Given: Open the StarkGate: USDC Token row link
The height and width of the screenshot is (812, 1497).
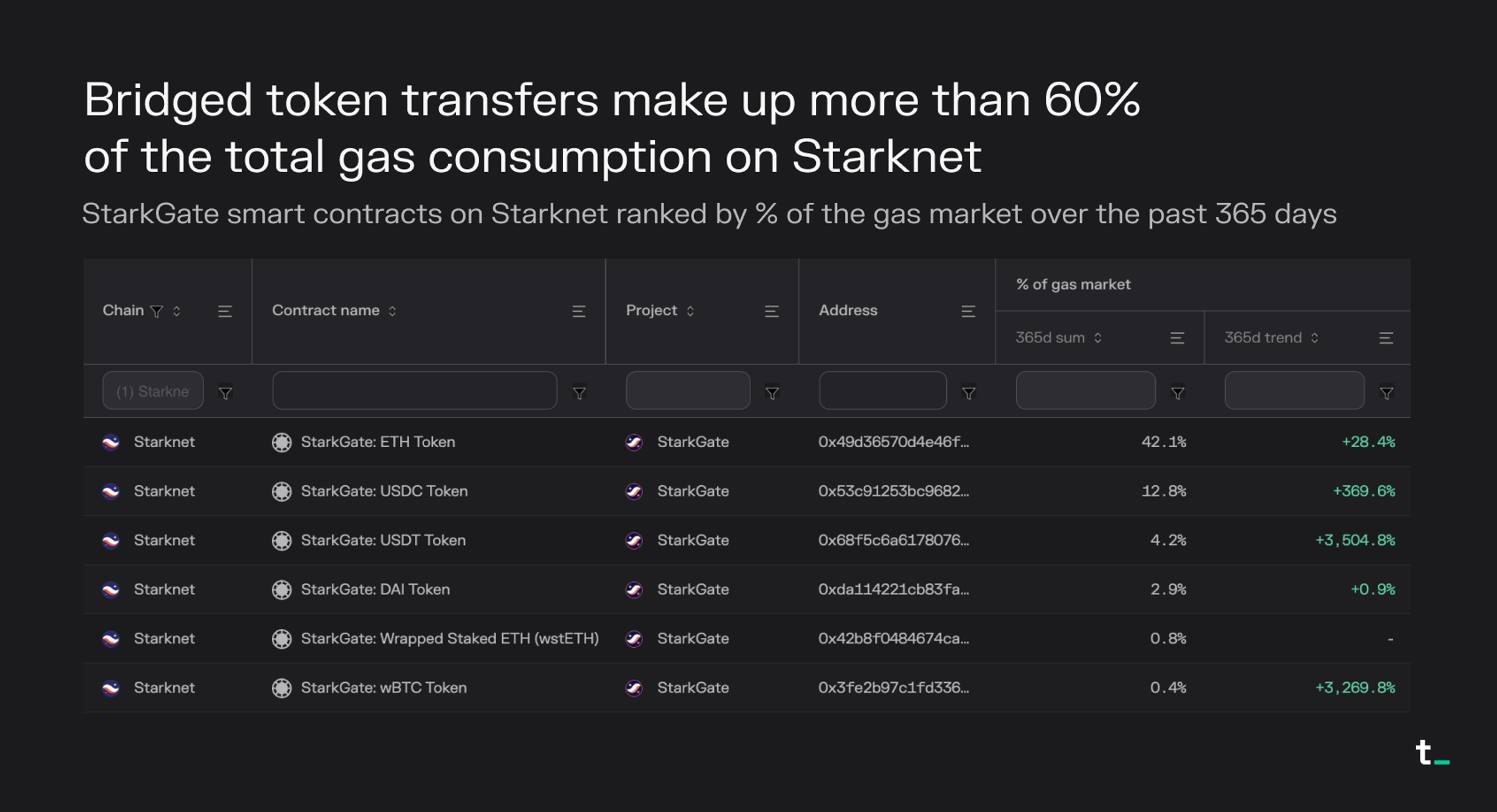Looking at the screenshot, I should [x=384, y=491].
